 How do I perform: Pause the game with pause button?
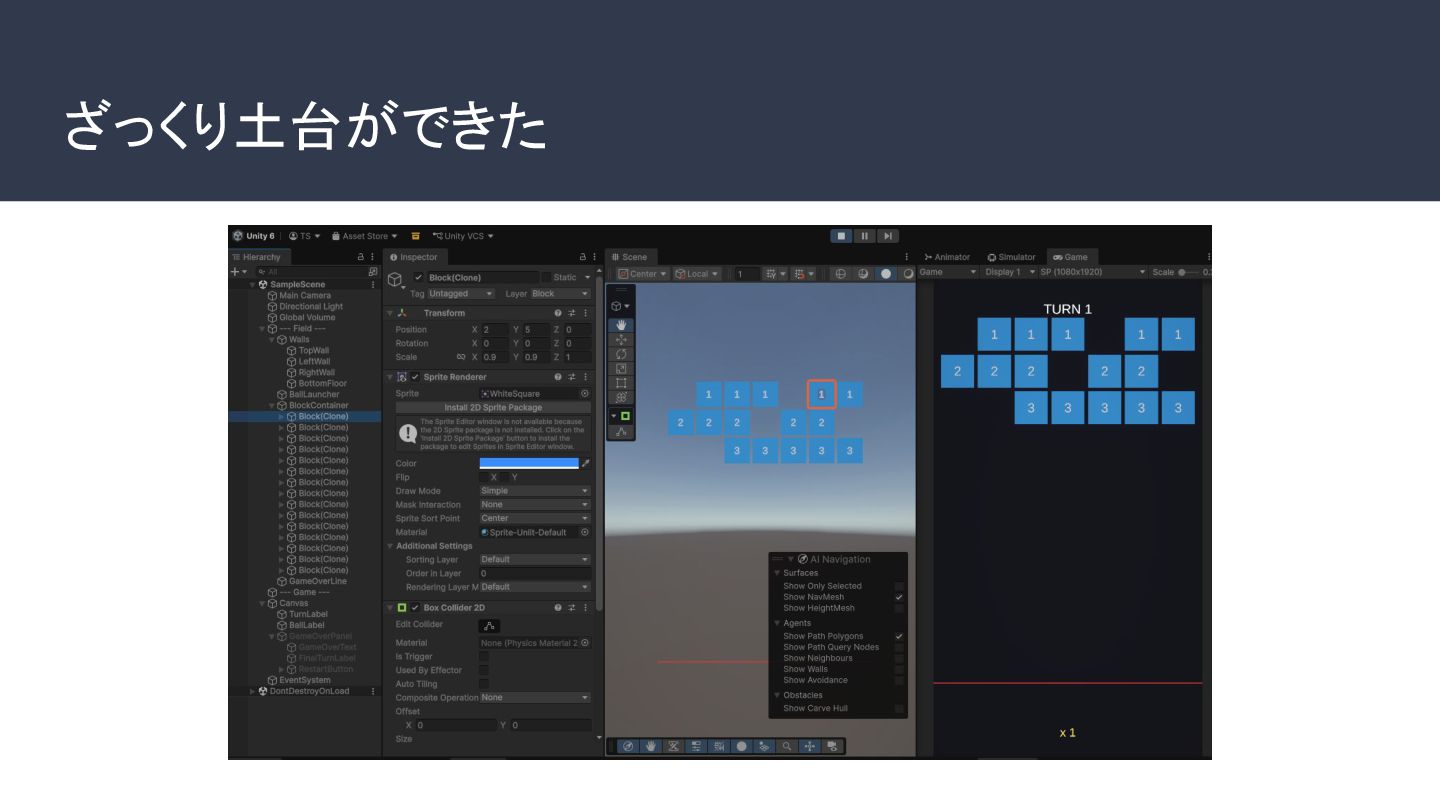tap(865, 236)
